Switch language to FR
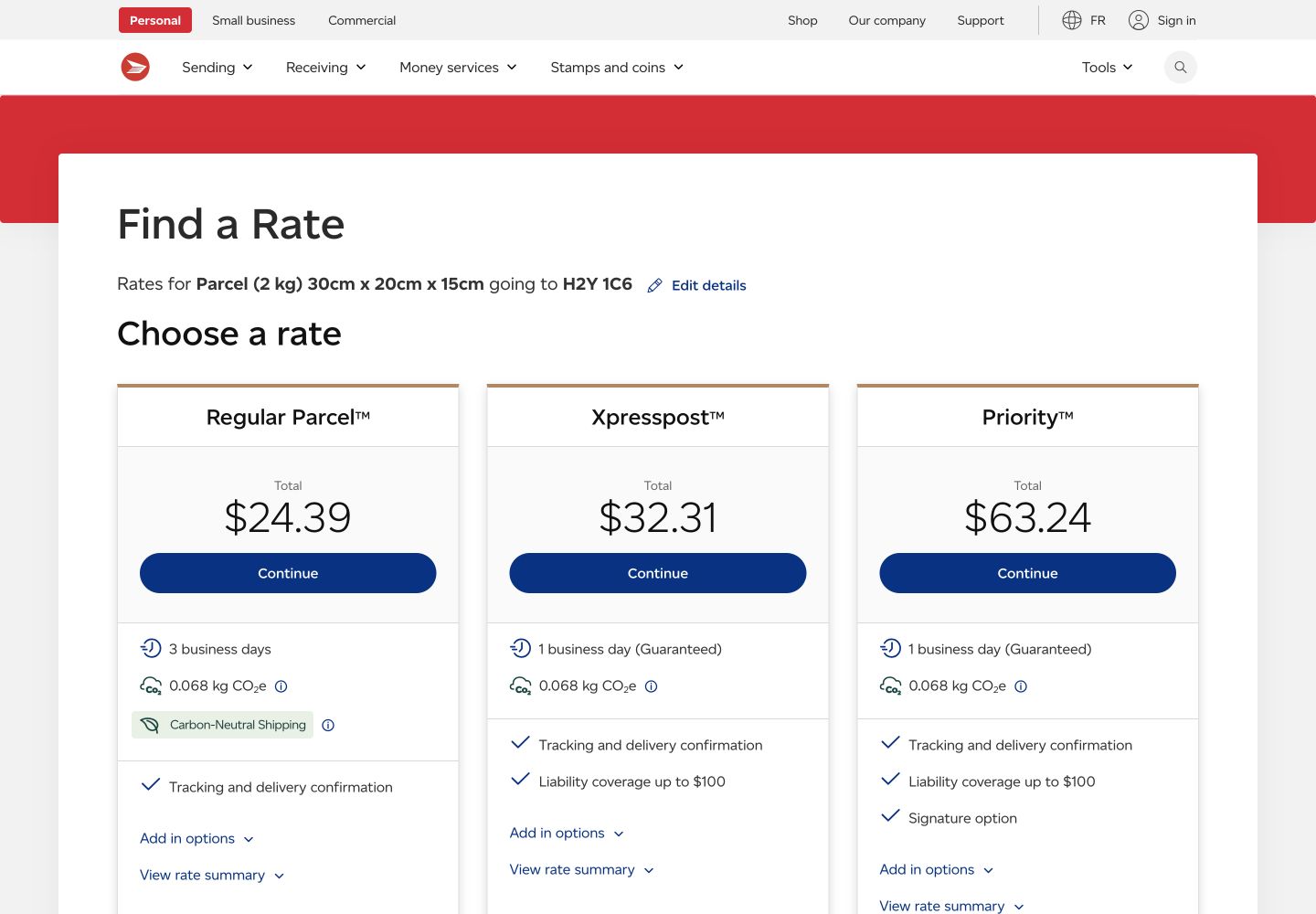Viewport: 1316px width, 914px height. click(1098, 20)
